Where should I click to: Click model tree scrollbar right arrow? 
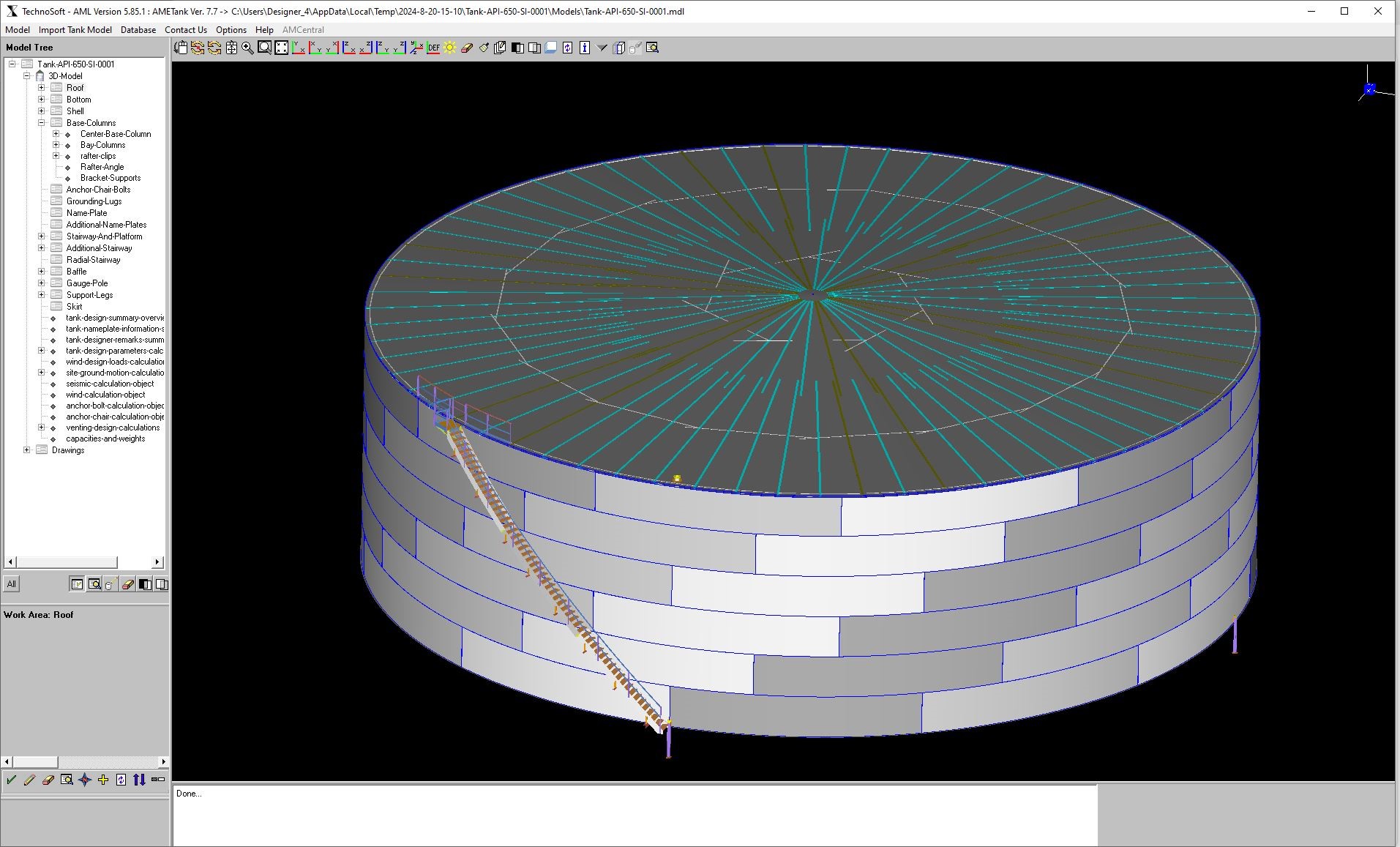coord(157,561)
